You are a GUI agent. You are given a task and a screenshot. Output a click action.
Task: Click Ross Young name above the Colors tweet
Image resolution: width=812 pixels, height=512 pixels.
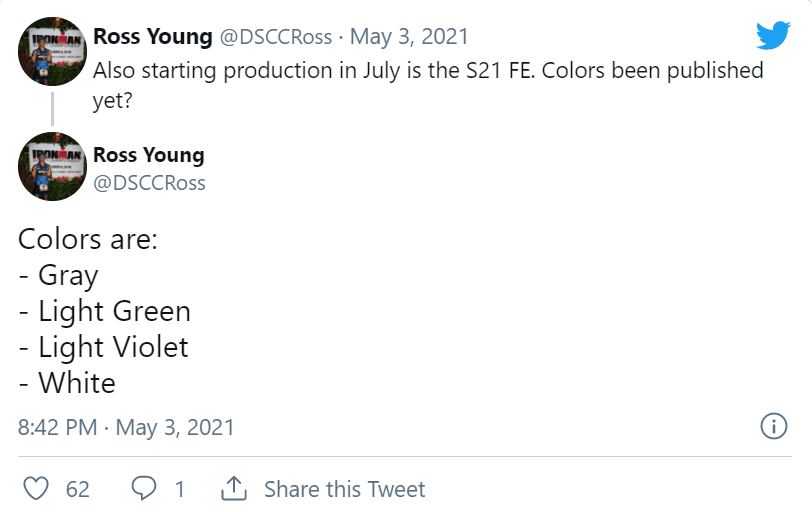tap(148, 155)
